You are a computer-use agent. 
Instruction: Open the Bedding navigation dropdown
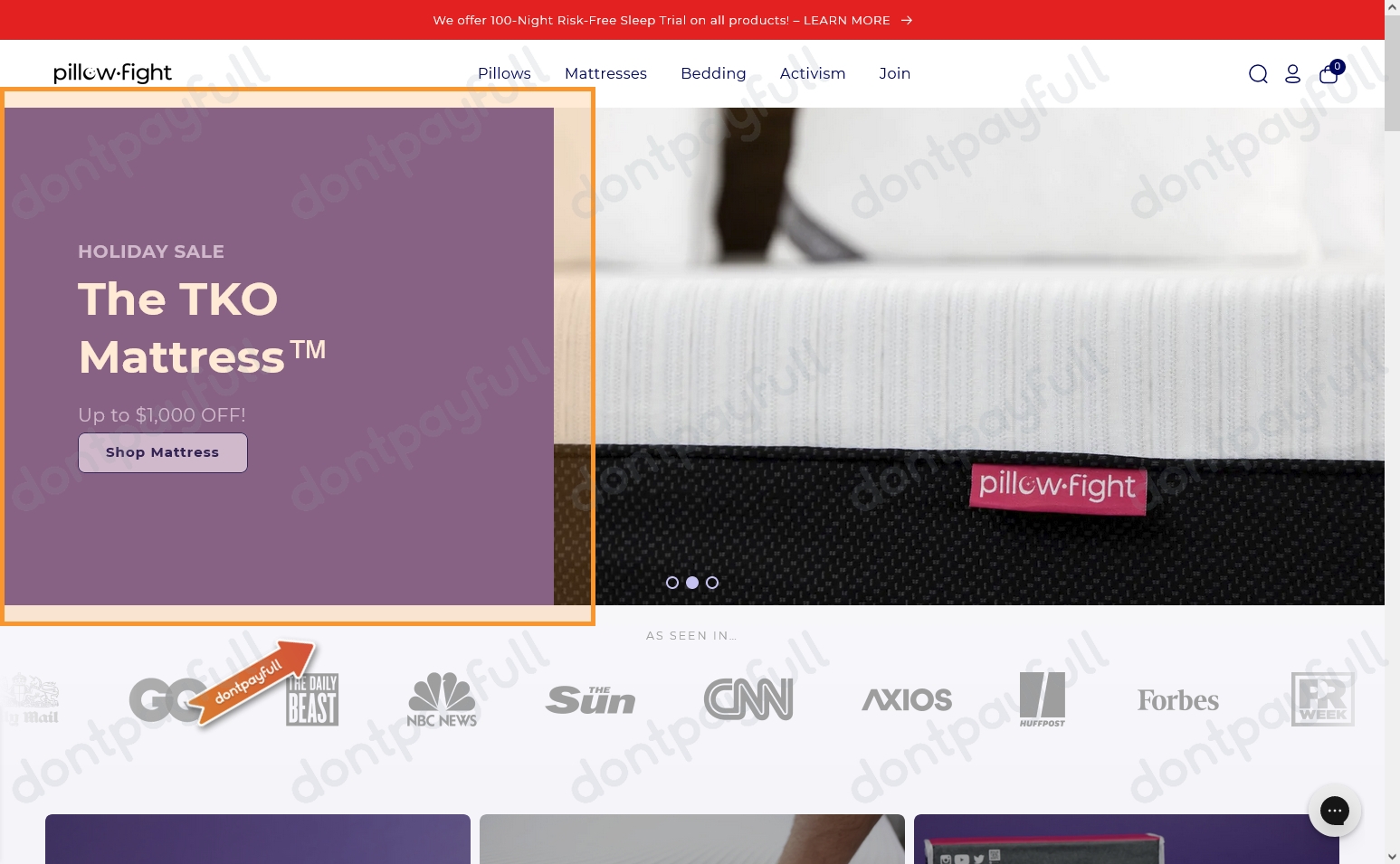coord(713,73)
